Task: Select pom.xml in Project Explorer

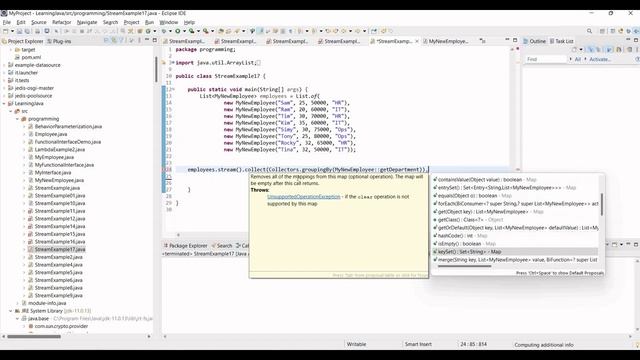Action: [x=31, y=58]
